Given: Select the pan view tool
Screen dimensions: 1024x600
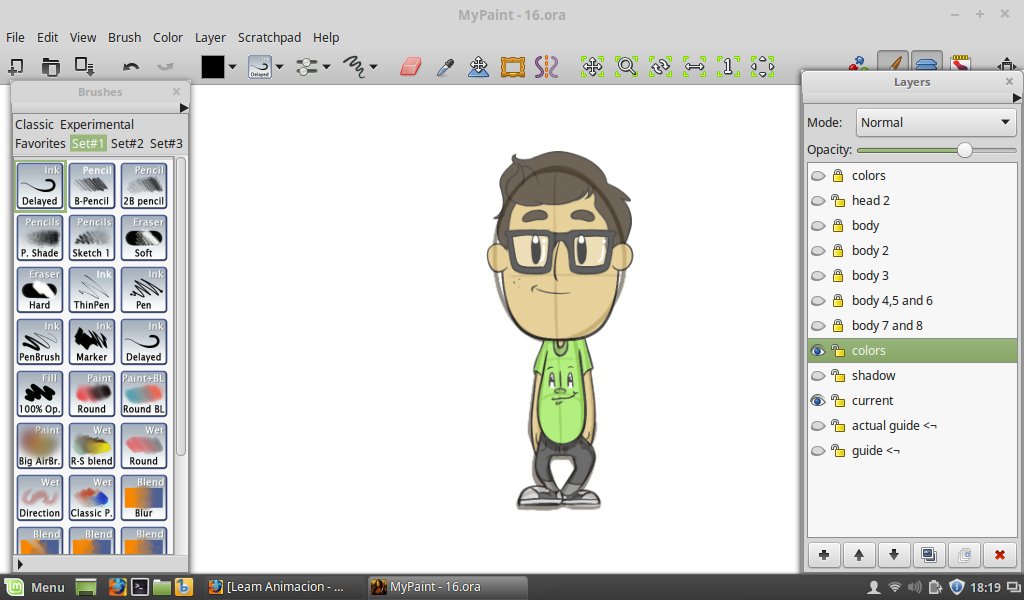Looking at the screenshot, I should (592, 66).
